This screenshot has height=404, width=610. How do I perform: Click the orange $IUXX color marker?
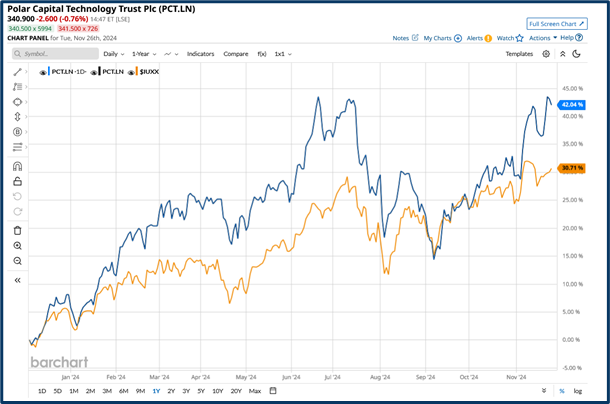(137, 72)
